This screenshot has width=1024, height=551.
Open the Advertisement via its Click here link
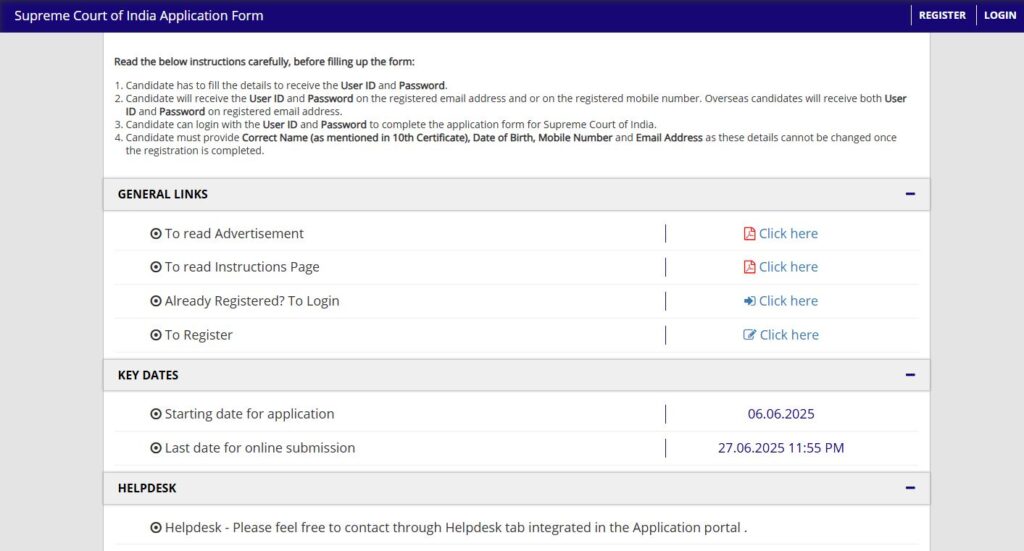788,234
